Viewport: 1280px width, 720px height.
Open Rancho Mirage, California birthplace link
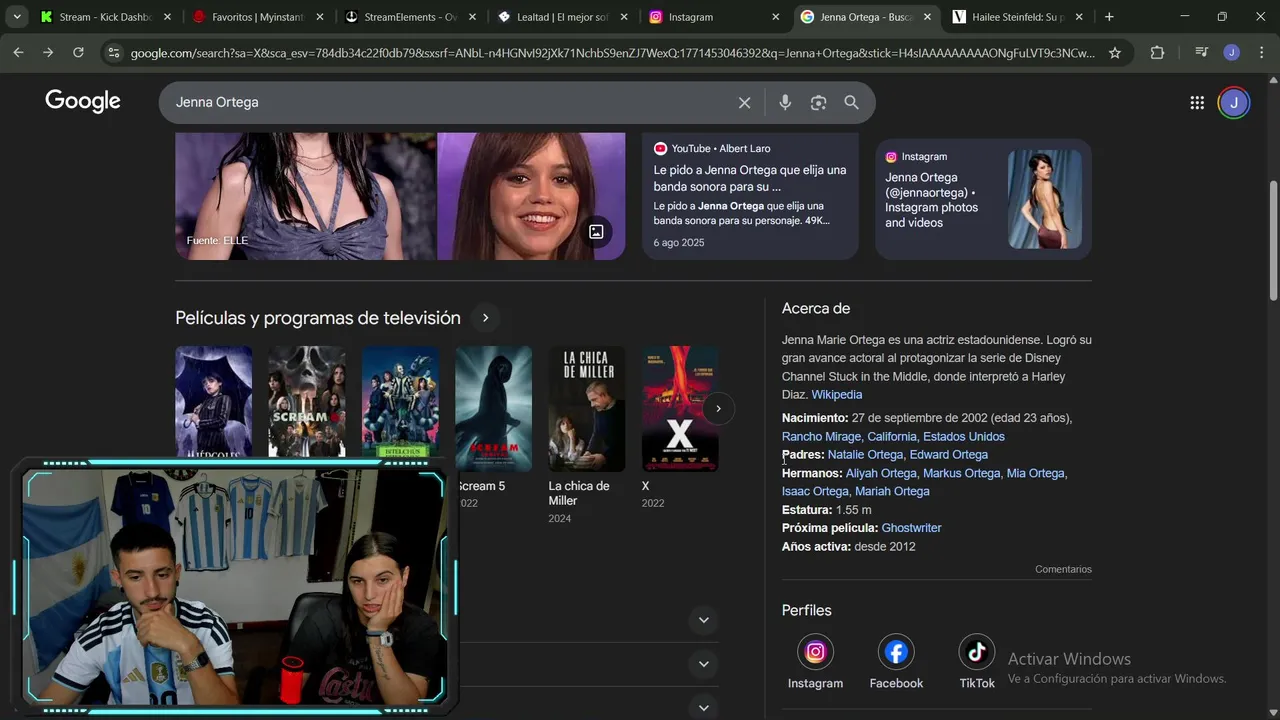[x=893, y=437]
